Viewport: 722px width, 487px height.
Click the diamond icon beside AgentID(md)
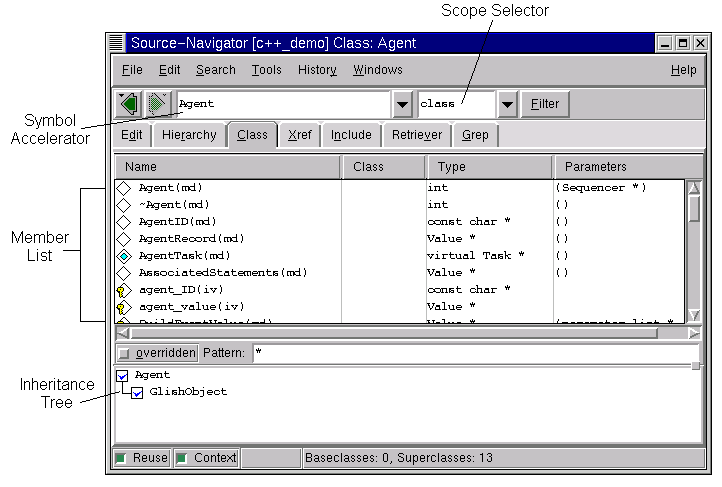(x=123, y=222)
